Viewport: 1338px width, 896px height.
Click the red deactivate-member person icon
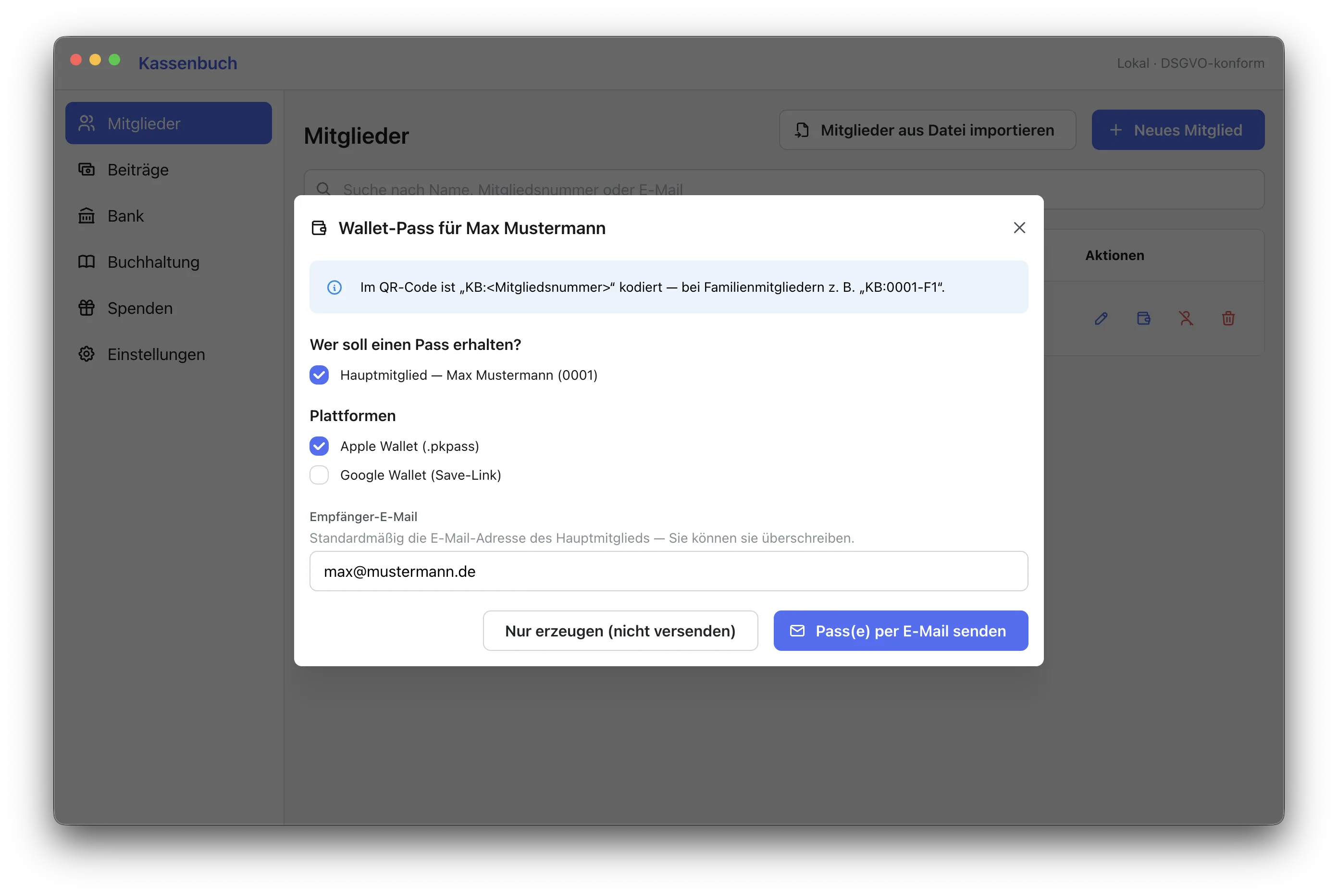1186,318
